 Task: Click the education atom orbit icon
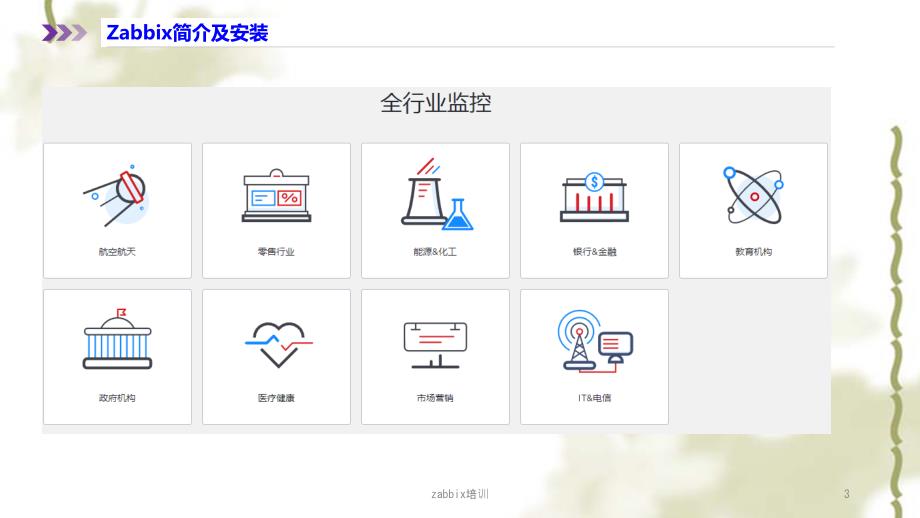pos(755,195)
